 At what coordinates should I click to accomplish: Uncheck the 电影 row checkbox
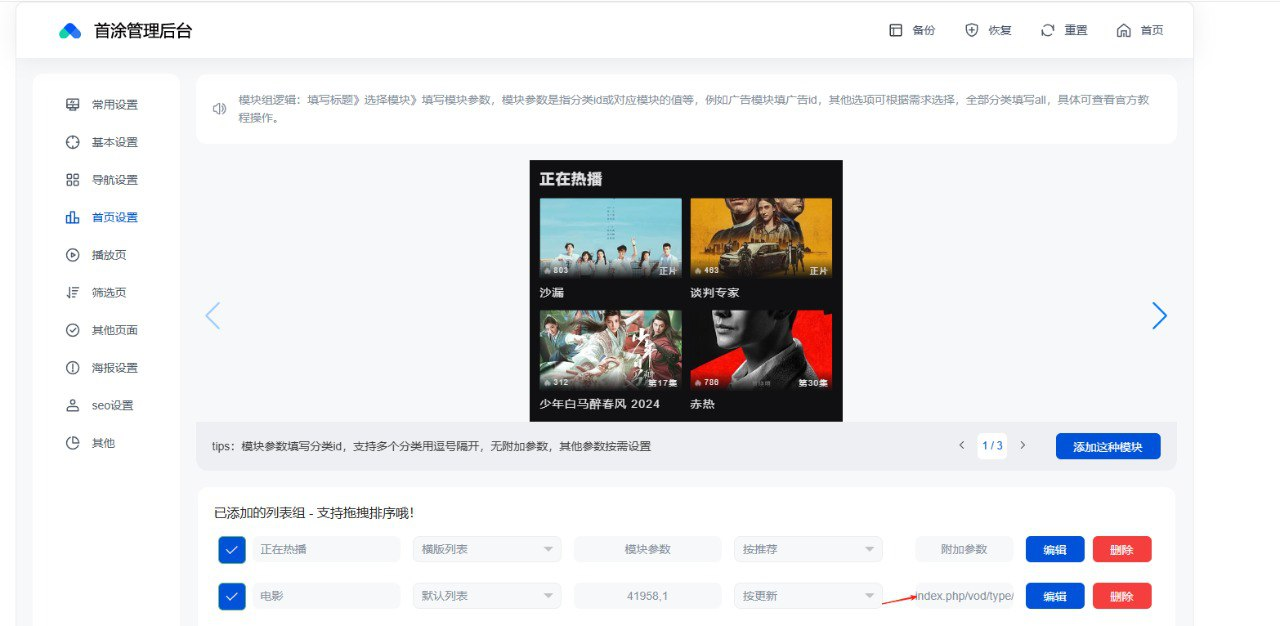(x=232, y=596)
